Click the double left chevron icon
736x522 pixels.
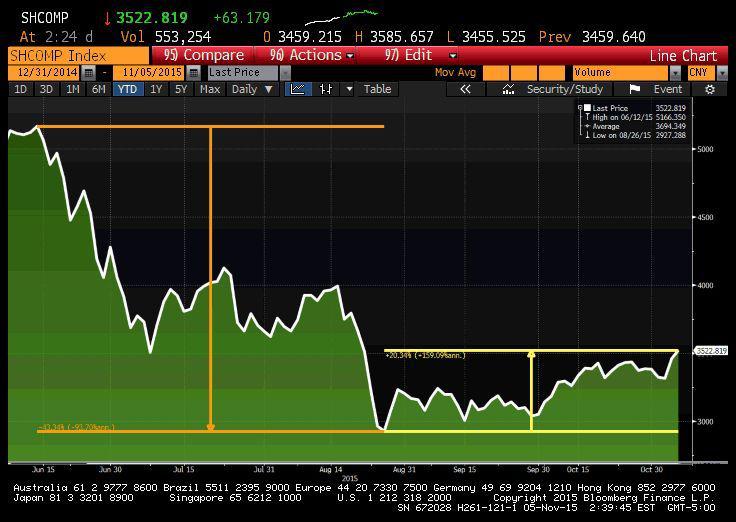(x=465, y=89)
